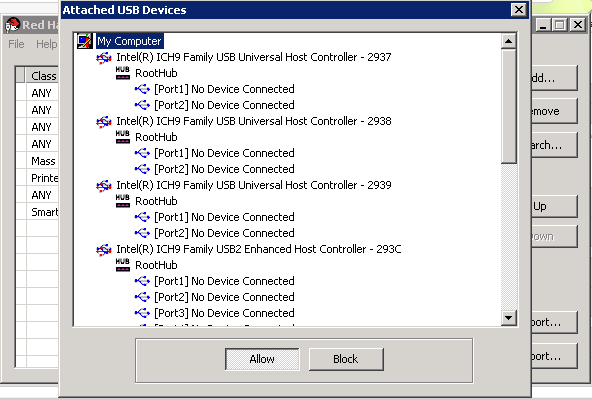Click the Add... button in background window
592x400 pixels.
(554, 78)
